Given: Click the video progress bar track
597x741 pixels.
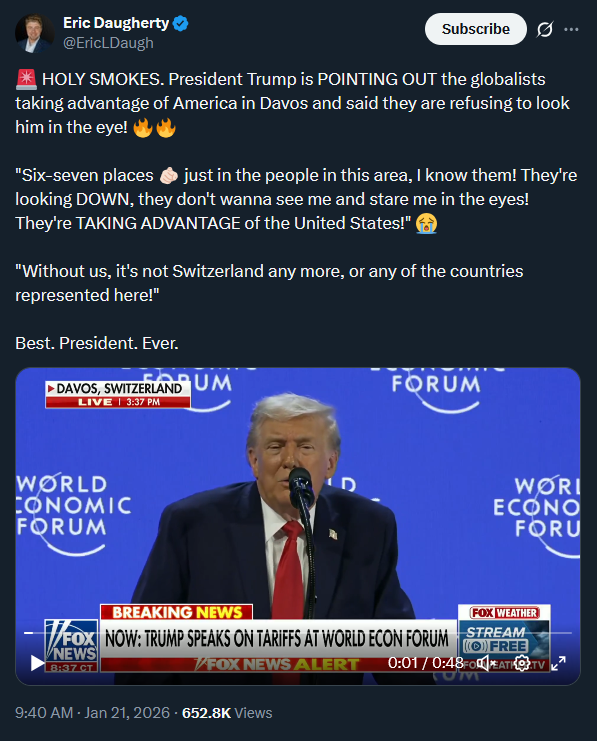Looking at the screenshot, I should tap(298, 632).
